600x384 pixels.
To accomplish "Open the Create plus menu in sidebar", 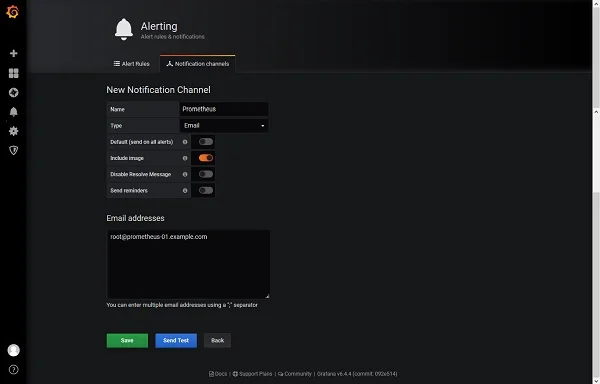I will click(x=13, y=53).
